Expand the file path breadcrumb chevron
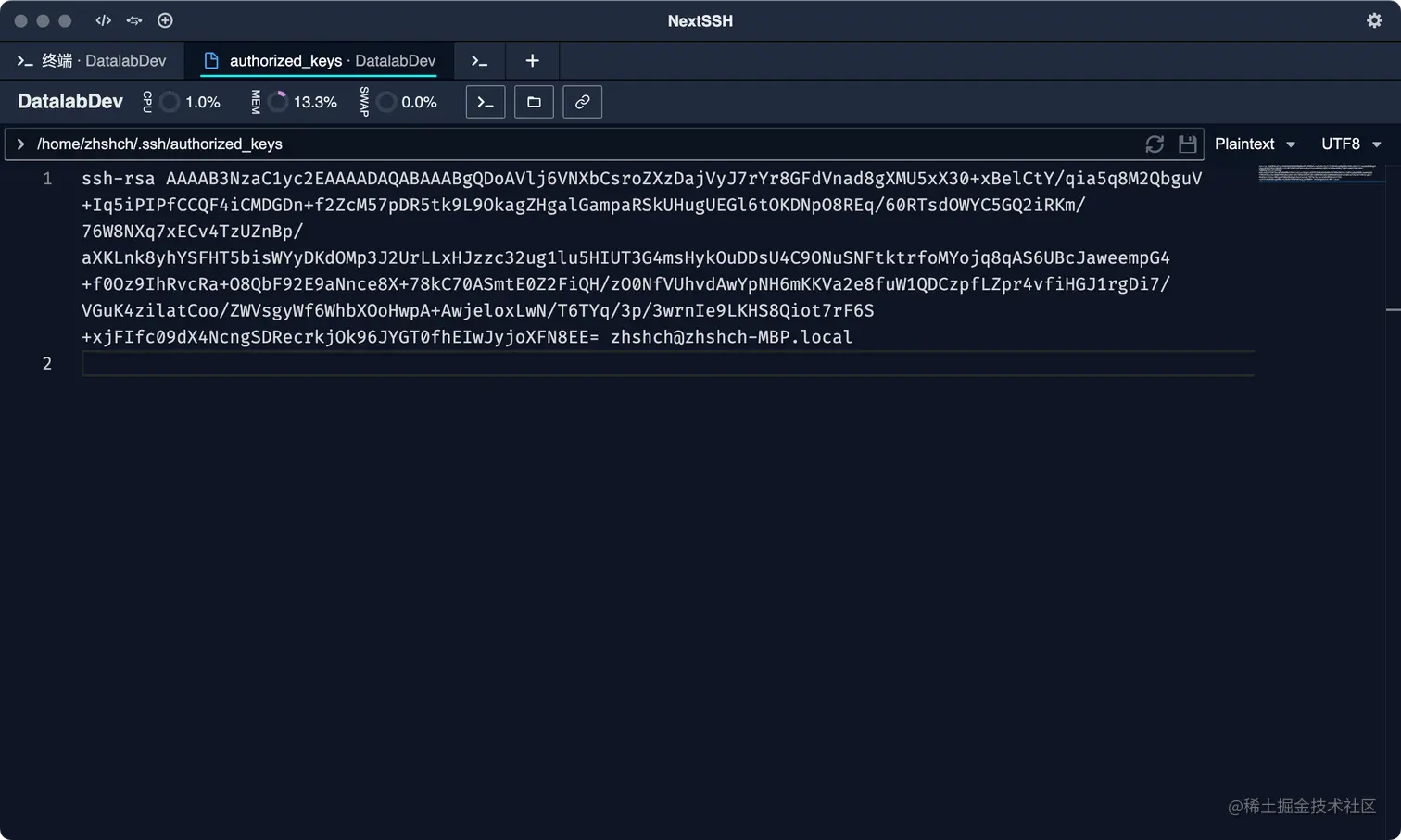 coord(20,144)
